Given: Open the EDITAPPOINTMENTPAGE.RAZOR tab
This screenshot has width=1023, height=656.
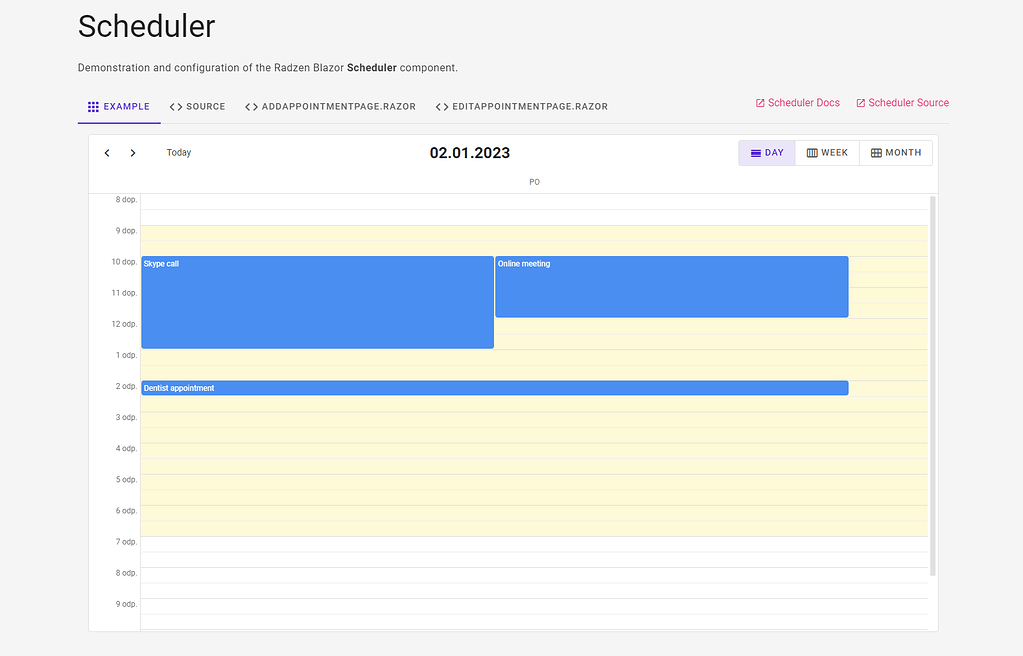Looking at the screenshot, I should (x=521, y=104).
